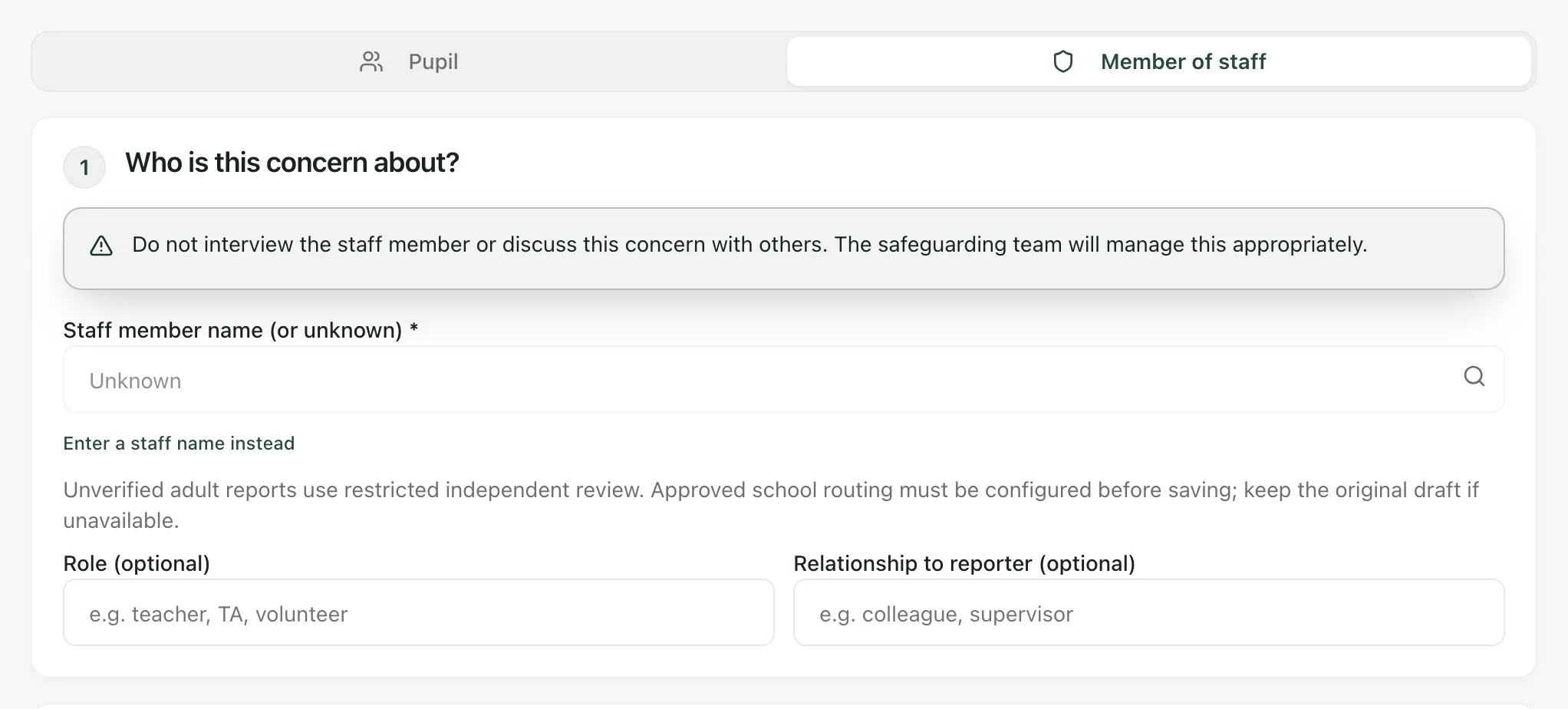Click the Who is this concern about heading
The image size is (1568, 709).
292,163
